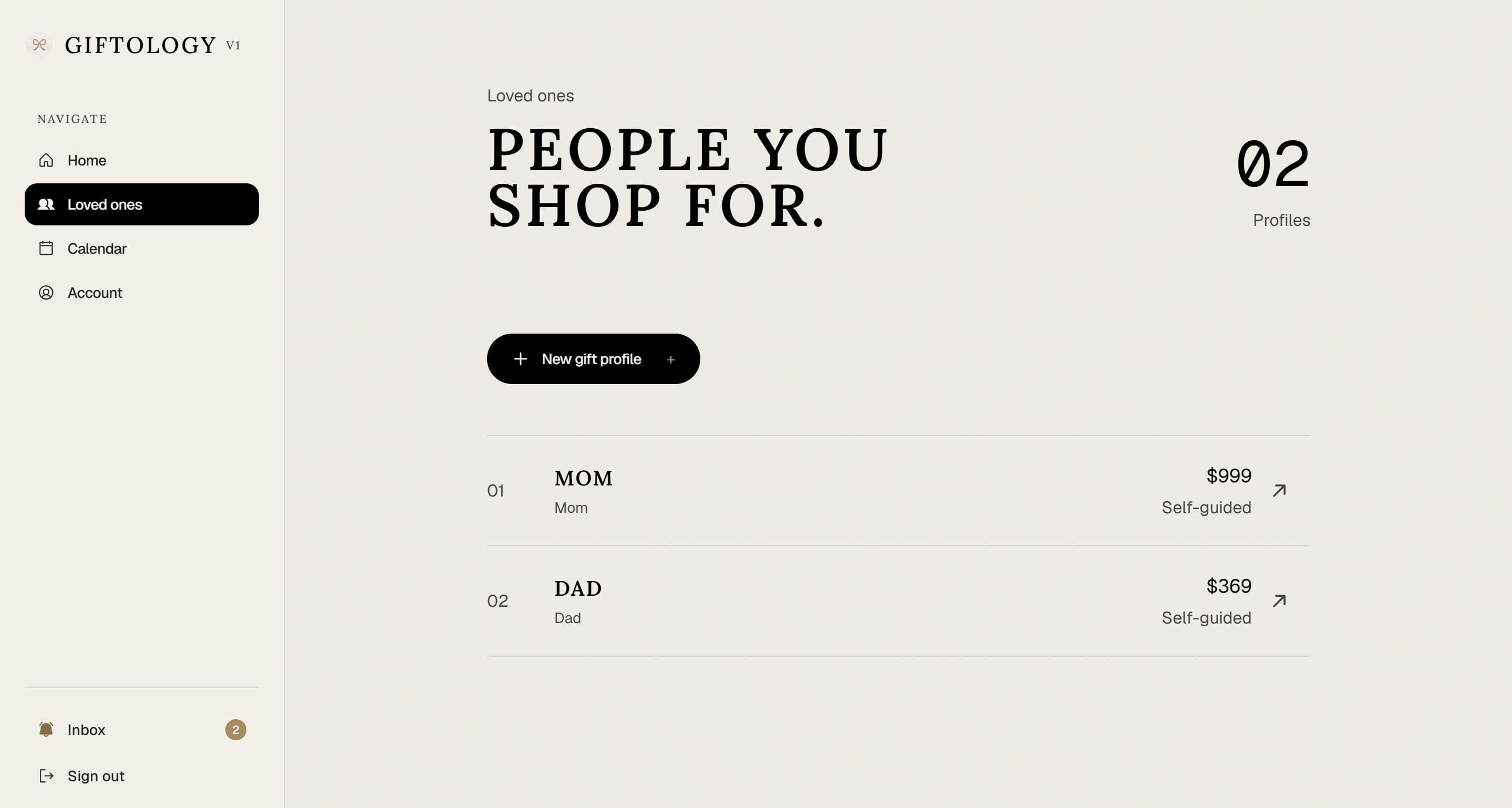Click the Inbox badge showing 2
The height and width of the screenshot is (808, 1512).
click(x=236, y=730)
